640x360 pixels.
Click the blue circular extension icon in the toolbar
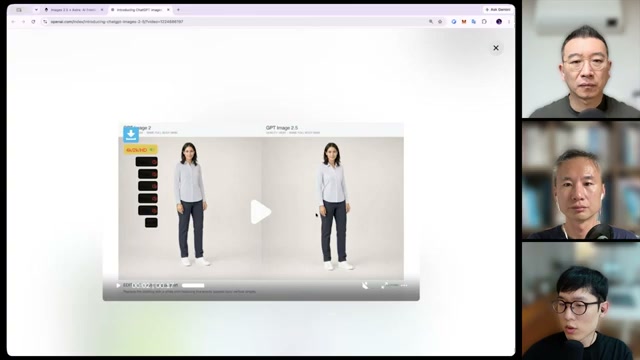453,22
